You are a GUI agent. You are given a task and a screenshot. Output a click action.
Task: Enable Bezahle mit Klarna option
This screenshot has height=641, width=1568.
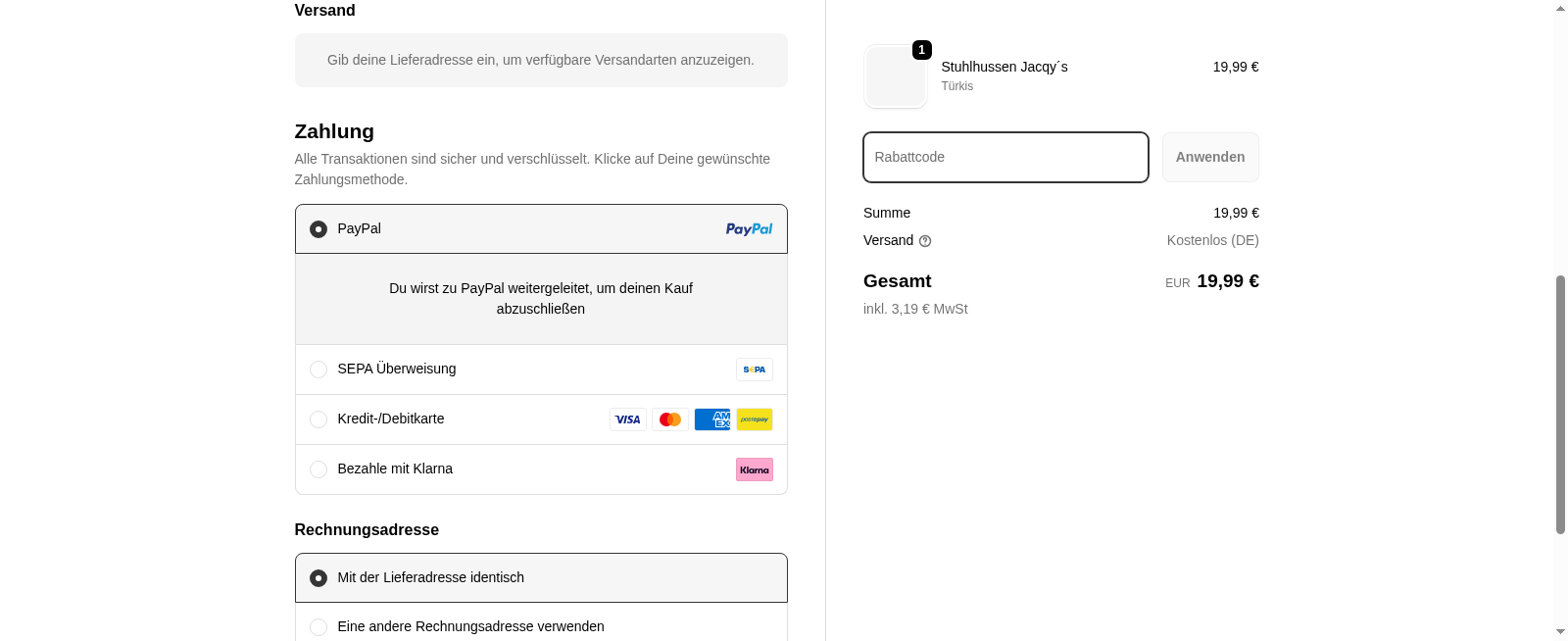318,468
